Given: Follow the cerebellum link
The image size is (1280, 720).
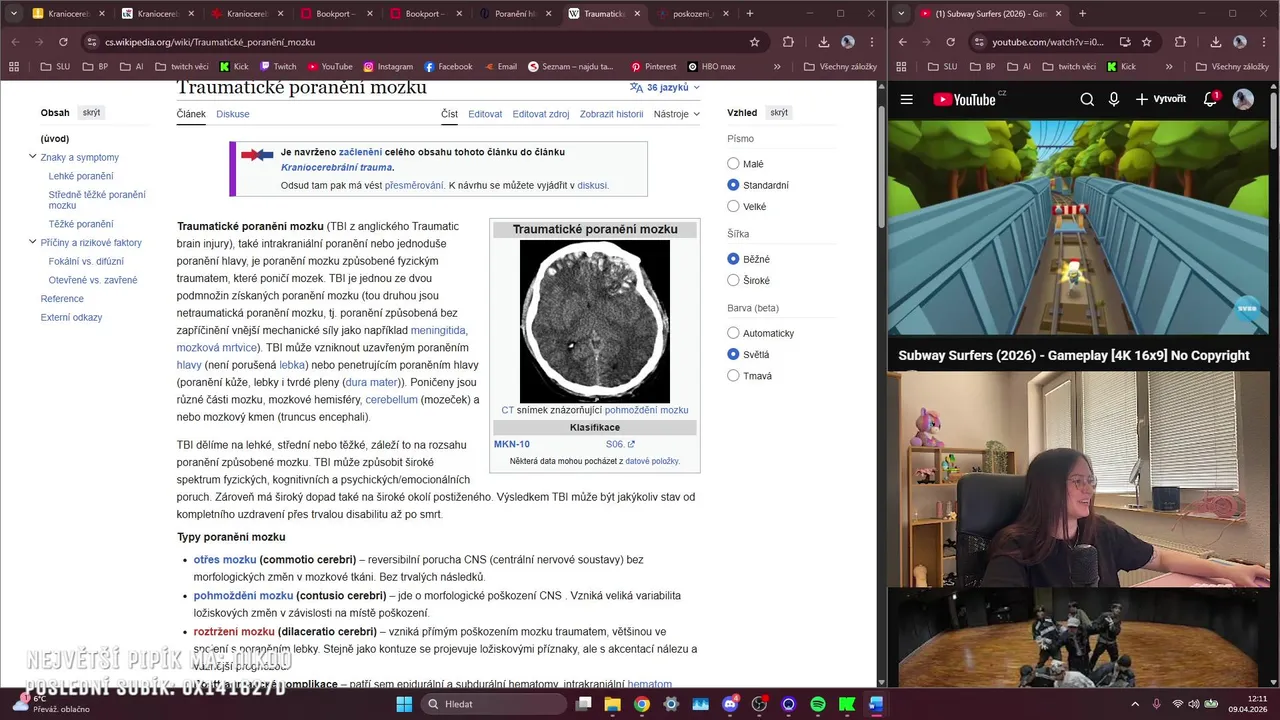Looking at the screenshot, I should 391,399.
